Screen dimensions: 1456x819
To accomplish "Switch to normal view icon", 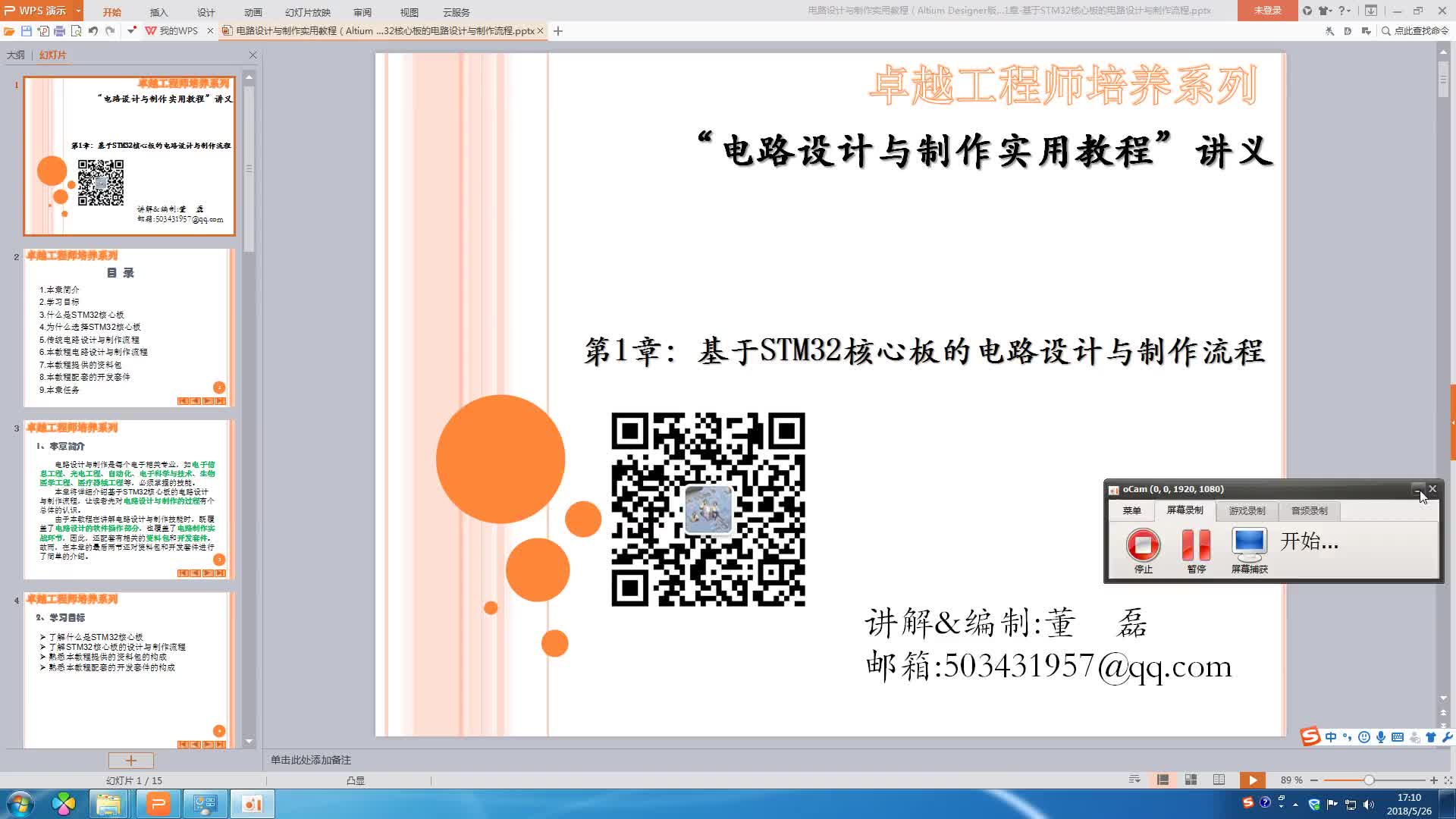I will coord(1163,780).
